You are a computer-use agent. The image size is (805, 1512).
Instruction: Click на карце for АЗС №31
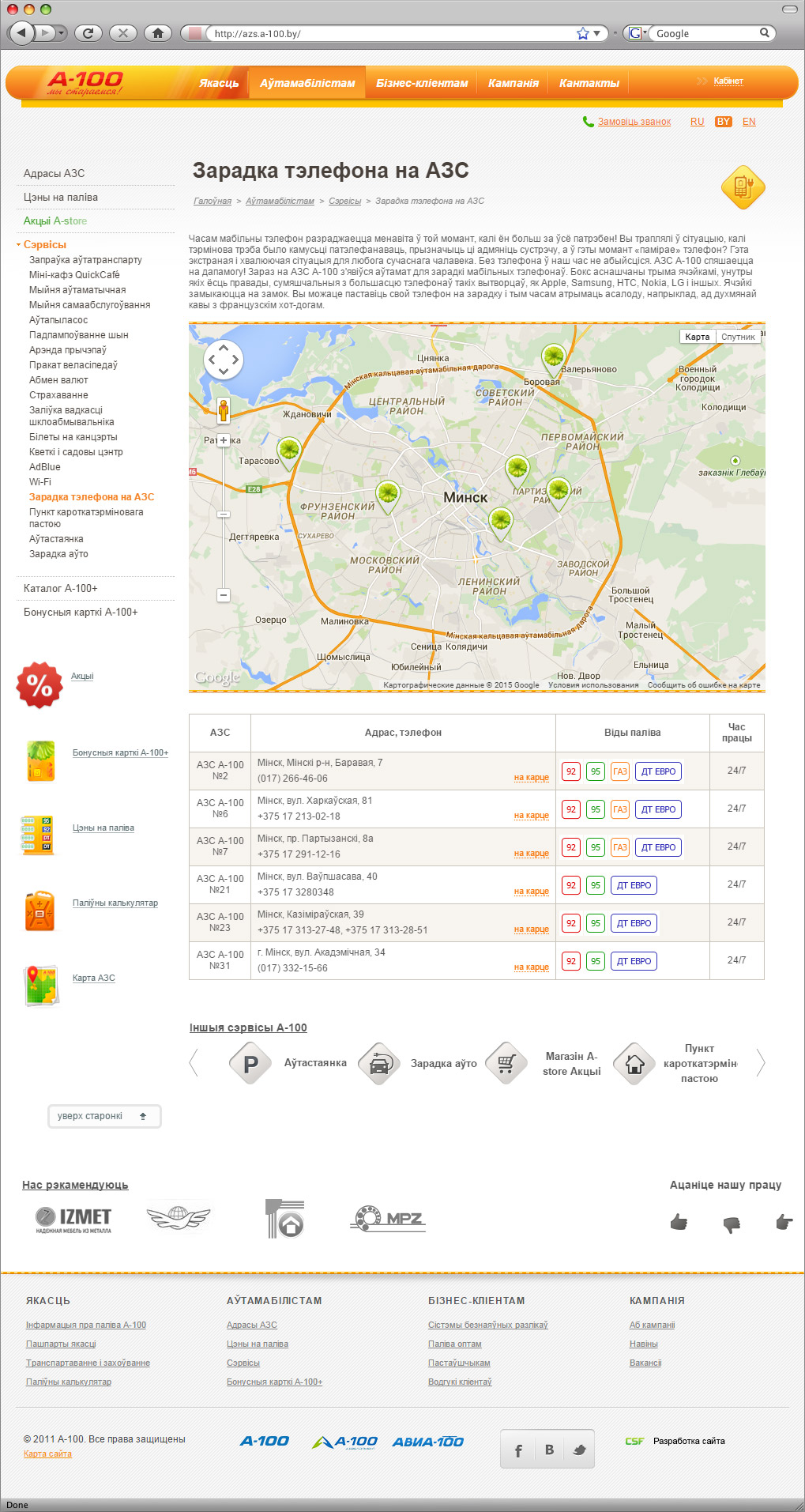point(531,967)
